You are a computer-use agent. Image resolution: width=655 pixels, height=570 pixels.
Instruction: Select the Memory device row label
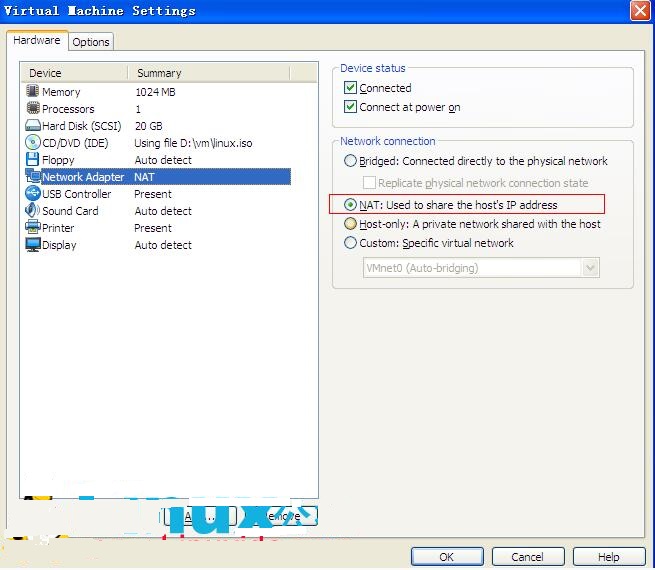[61, 92]
